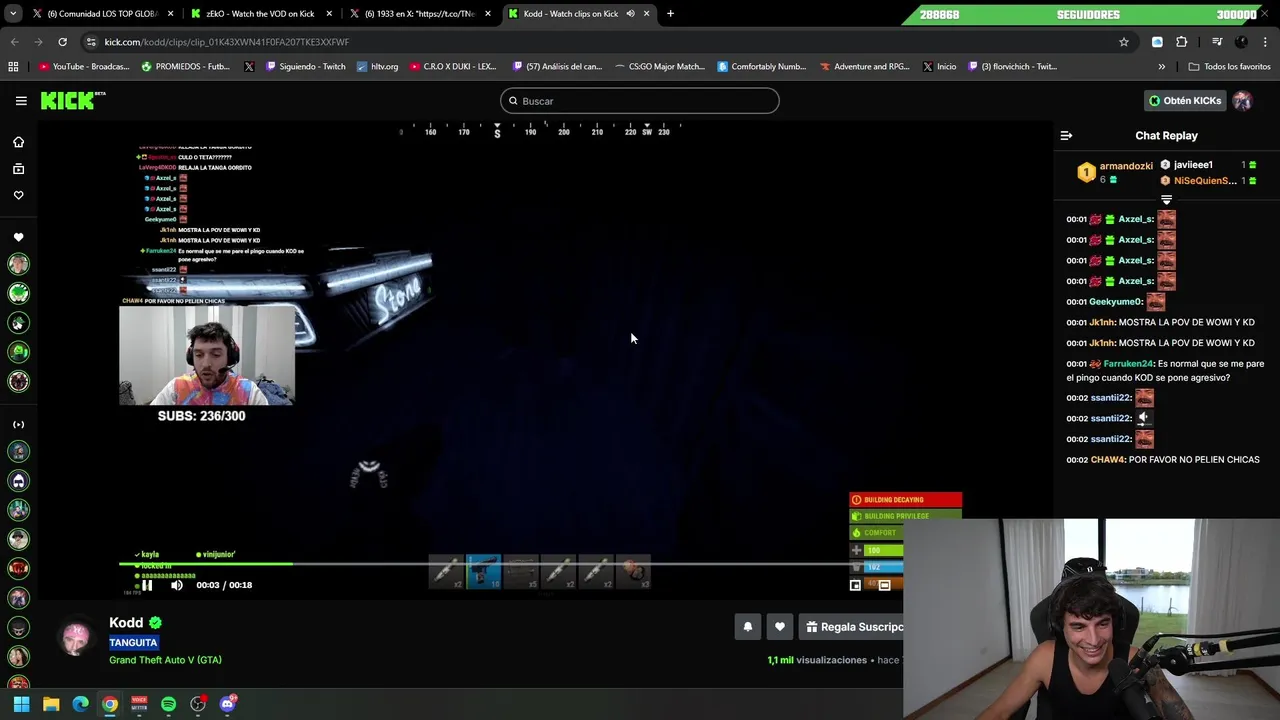The height and width of the screenshot is (720, 1280).
Task: Open user profile avatar menu
Action: 1242,101
